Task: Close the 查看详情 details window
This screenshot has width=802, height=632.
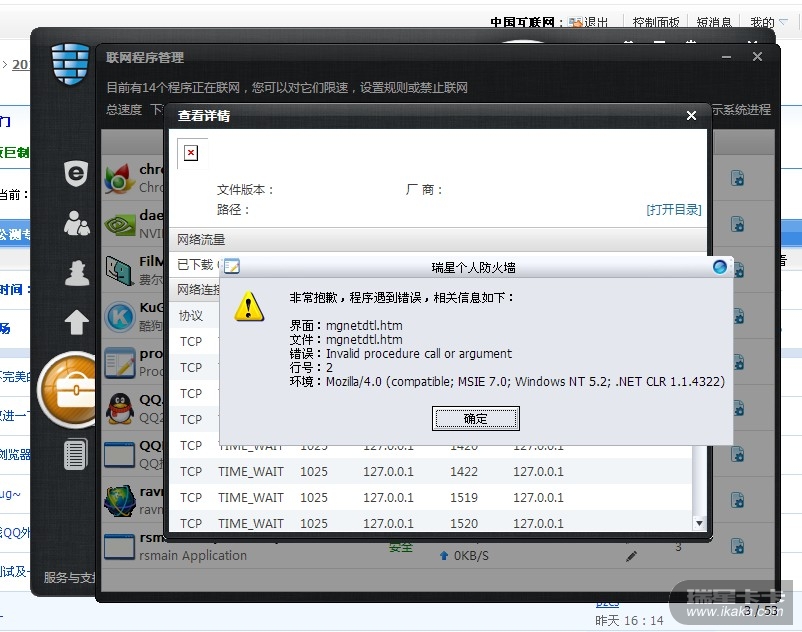Action: (691, 116)
